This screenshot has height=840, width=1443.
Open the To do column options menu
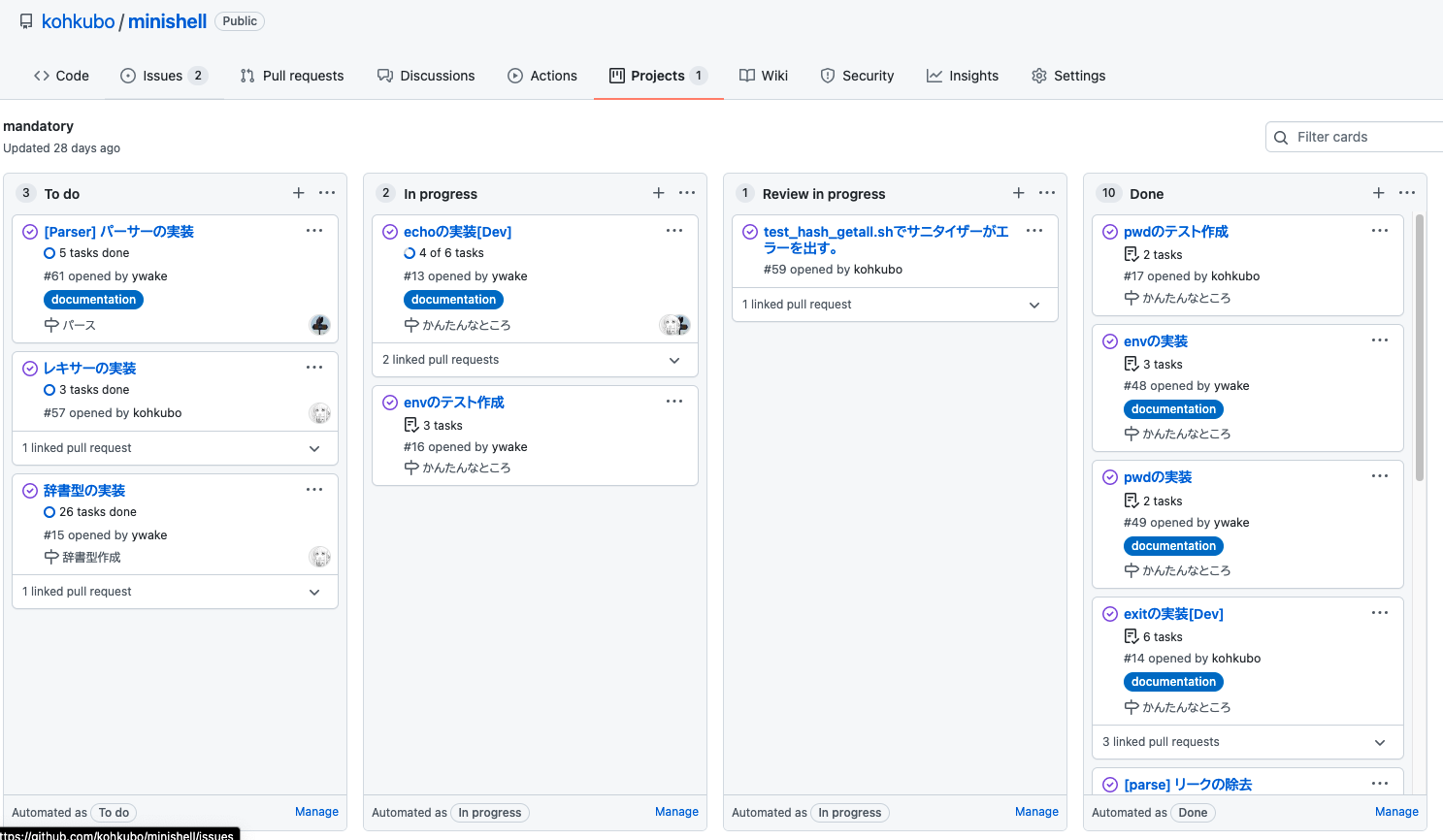(x=327, y=193)
